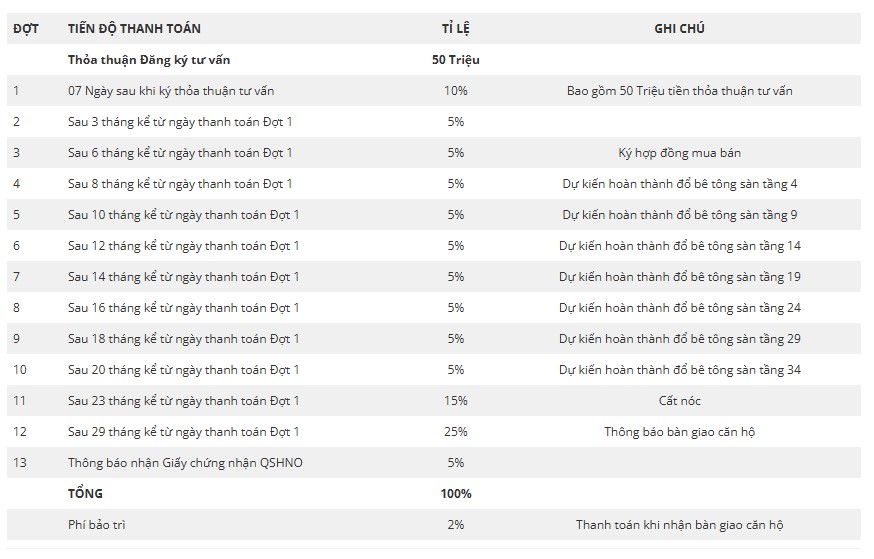
Task: Click the 15% rate for installment 11
Action: pyautogui.click(x=455, y=401)
